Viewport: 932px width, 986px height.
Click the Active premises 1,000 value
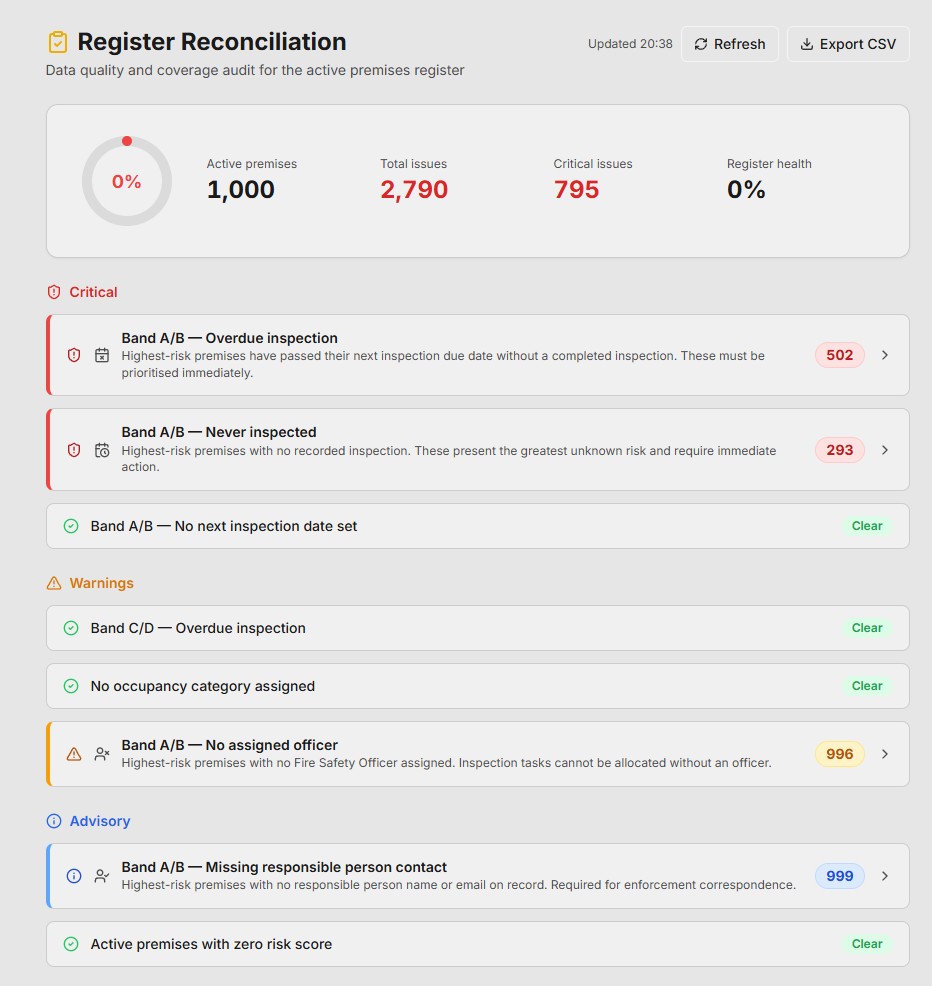(241, 190)
